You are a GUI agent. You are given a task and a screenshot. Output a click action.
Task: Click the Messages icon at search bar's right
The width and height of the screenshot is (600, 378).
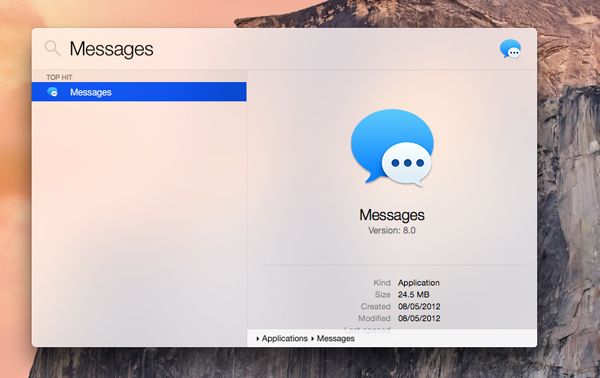(x=510, y=49)
